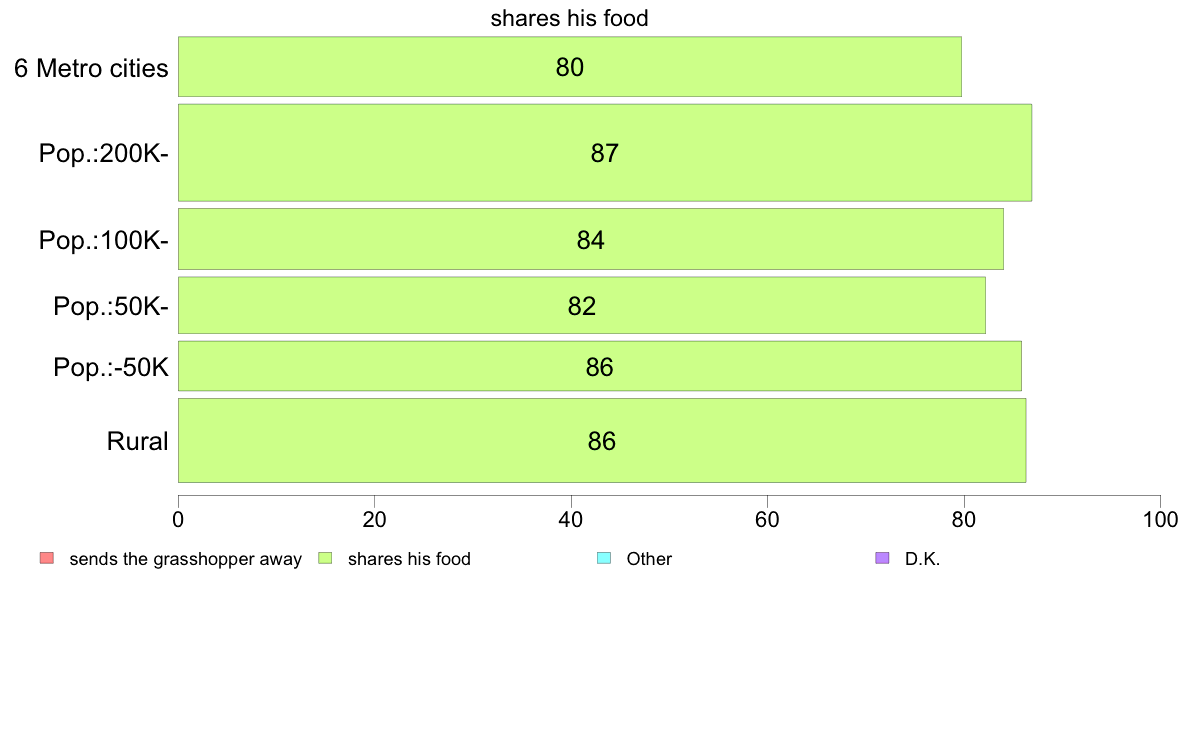Select the Pop.:-50K bar showing 86
1188x736 pixels.
point(599,366)
